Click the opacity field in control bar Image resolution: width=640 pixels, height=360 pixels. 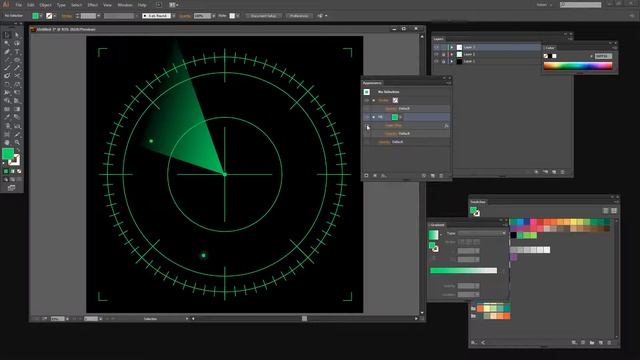[202, 16]
